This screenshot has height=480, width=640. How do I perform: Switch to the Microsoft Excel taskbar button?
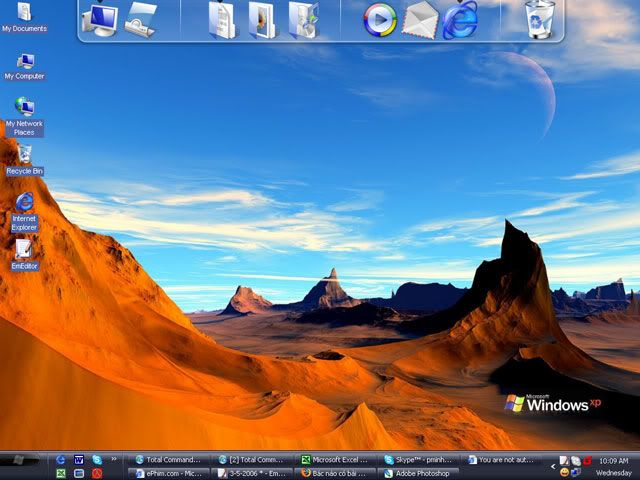point(336,460)
